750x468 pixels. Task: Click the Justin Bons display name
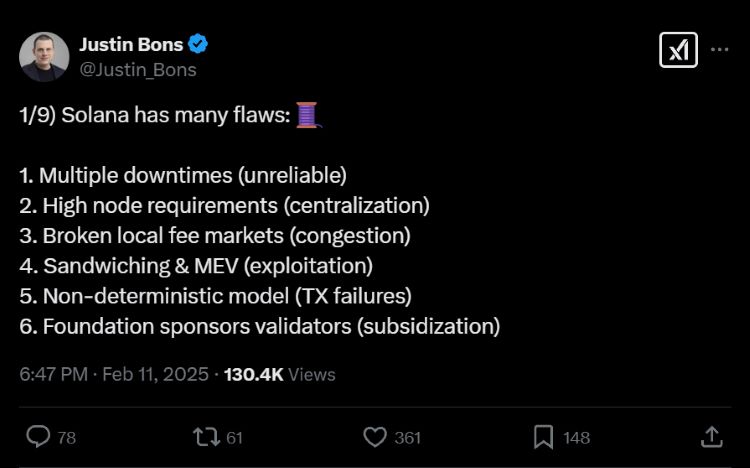point(131,45)
